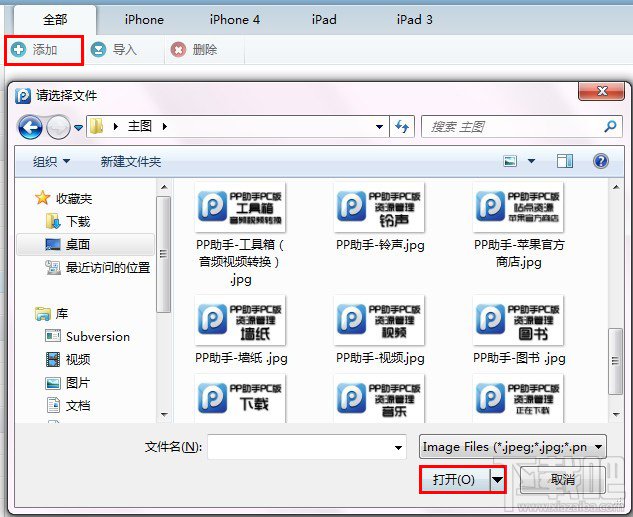Click the 导入 import button

(114, 50)
